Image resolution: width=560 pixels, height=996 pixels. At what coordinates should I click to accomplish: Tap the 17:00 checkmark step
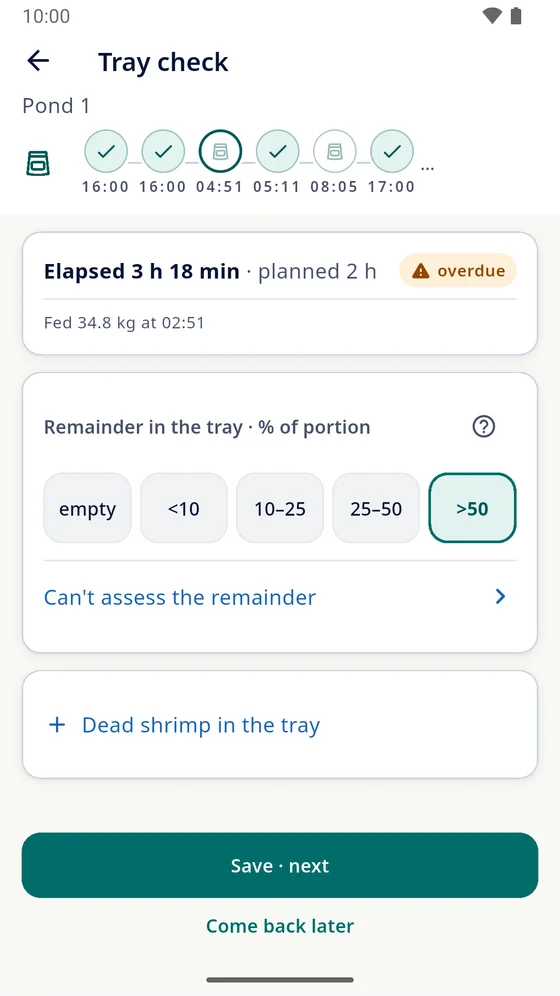point(392,151)
